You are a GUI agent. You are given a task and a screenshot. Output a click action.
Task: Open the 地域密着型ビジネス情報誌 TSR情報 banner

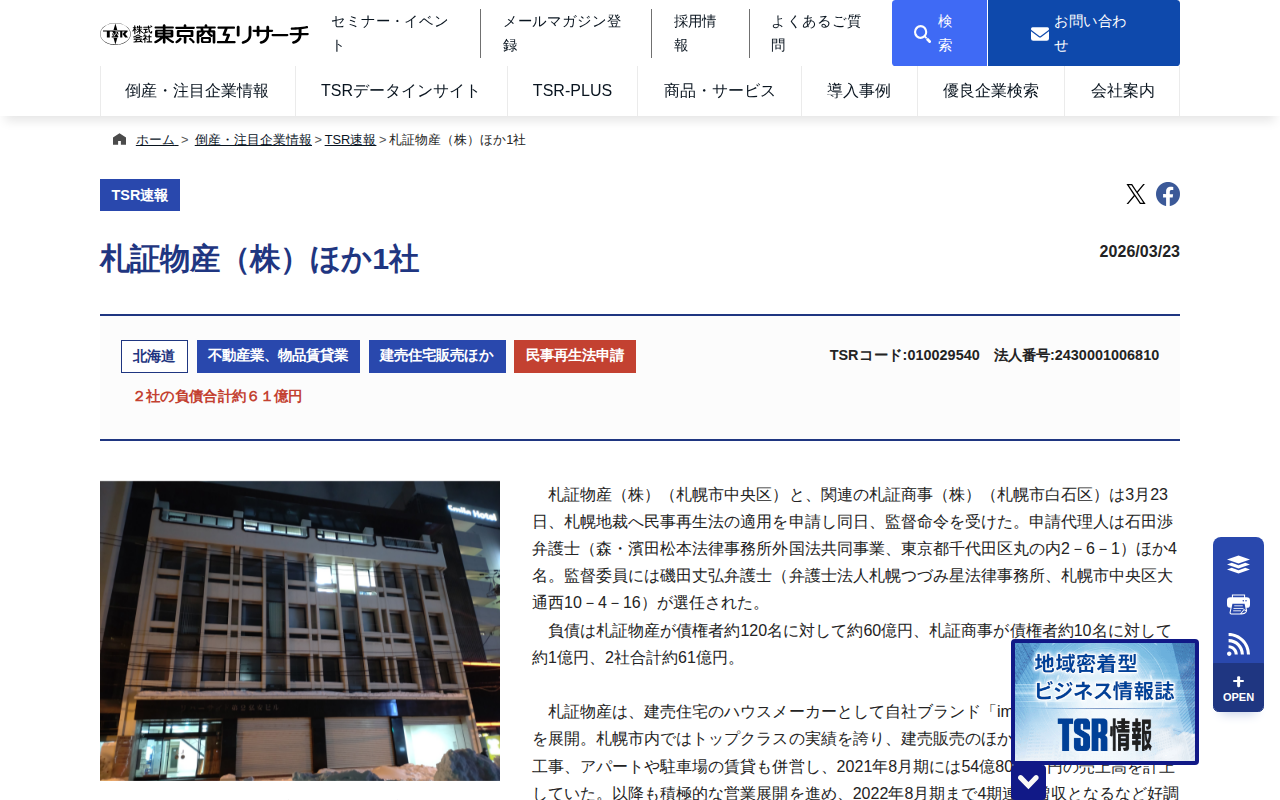point(1105,702)
